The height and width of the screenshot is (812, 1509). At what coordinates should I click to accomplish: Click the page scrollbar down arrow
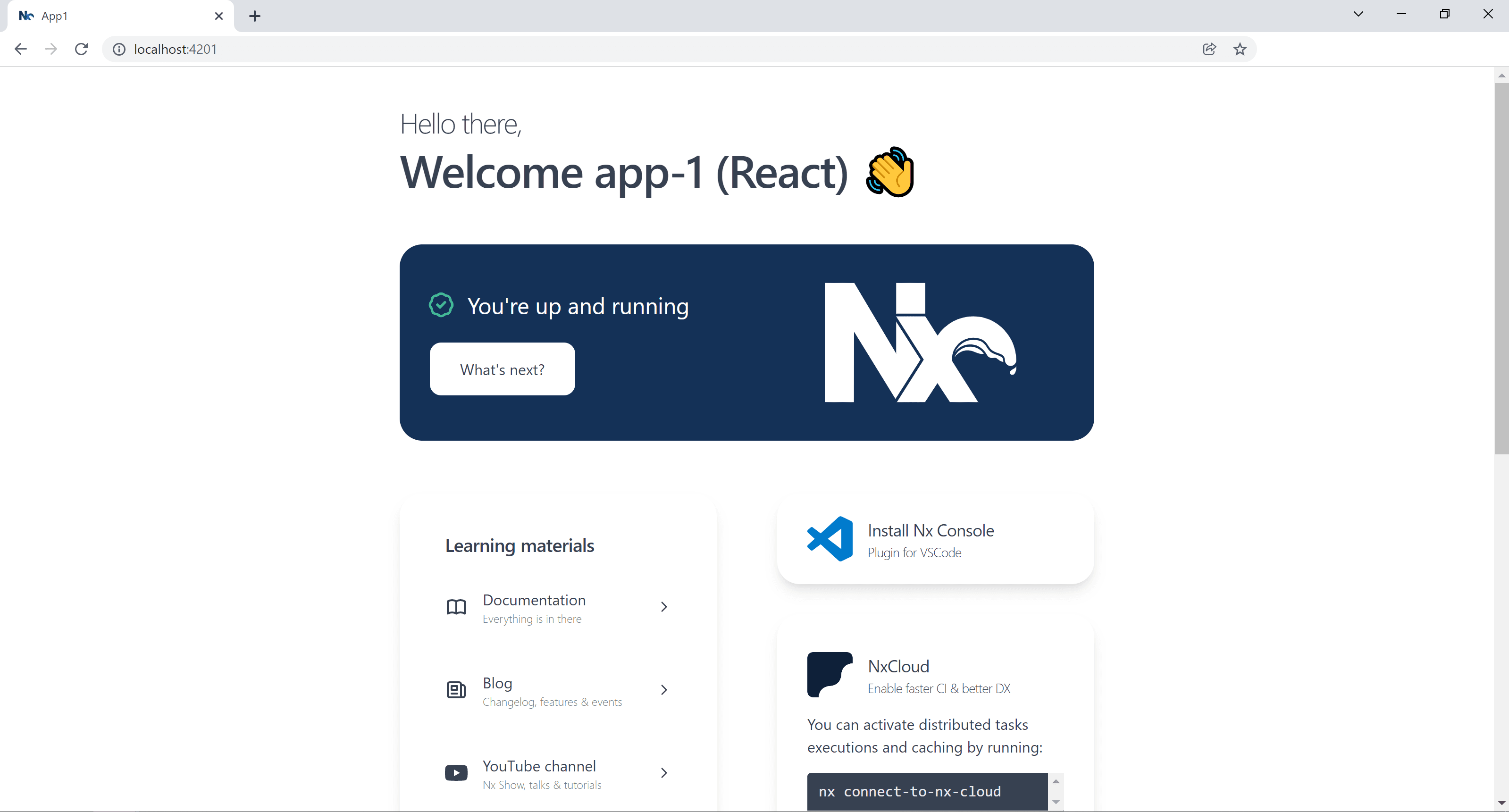click(1501, 803)
